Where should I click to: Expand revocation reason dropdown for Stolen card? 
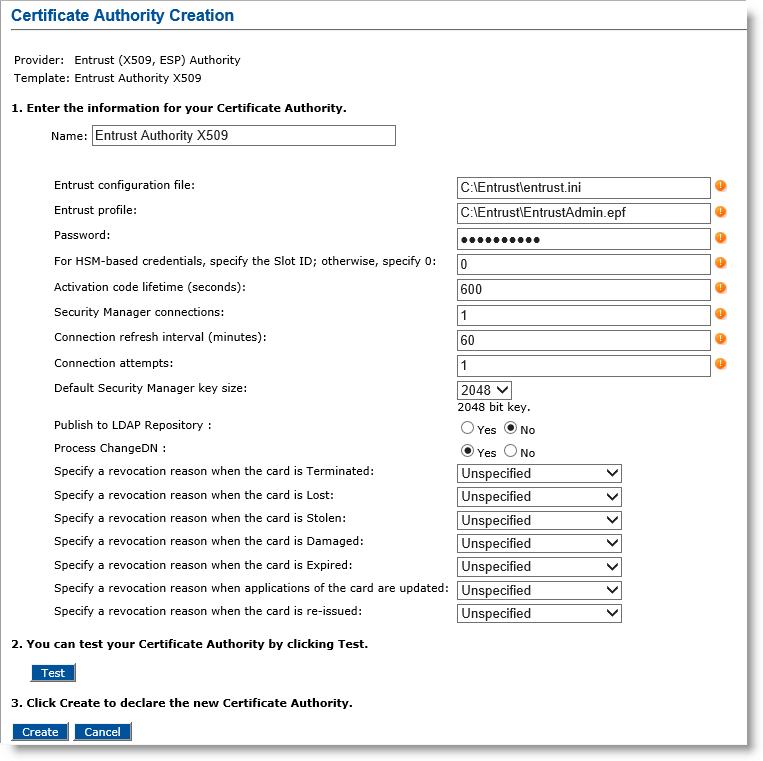click(x=539, y=520)
